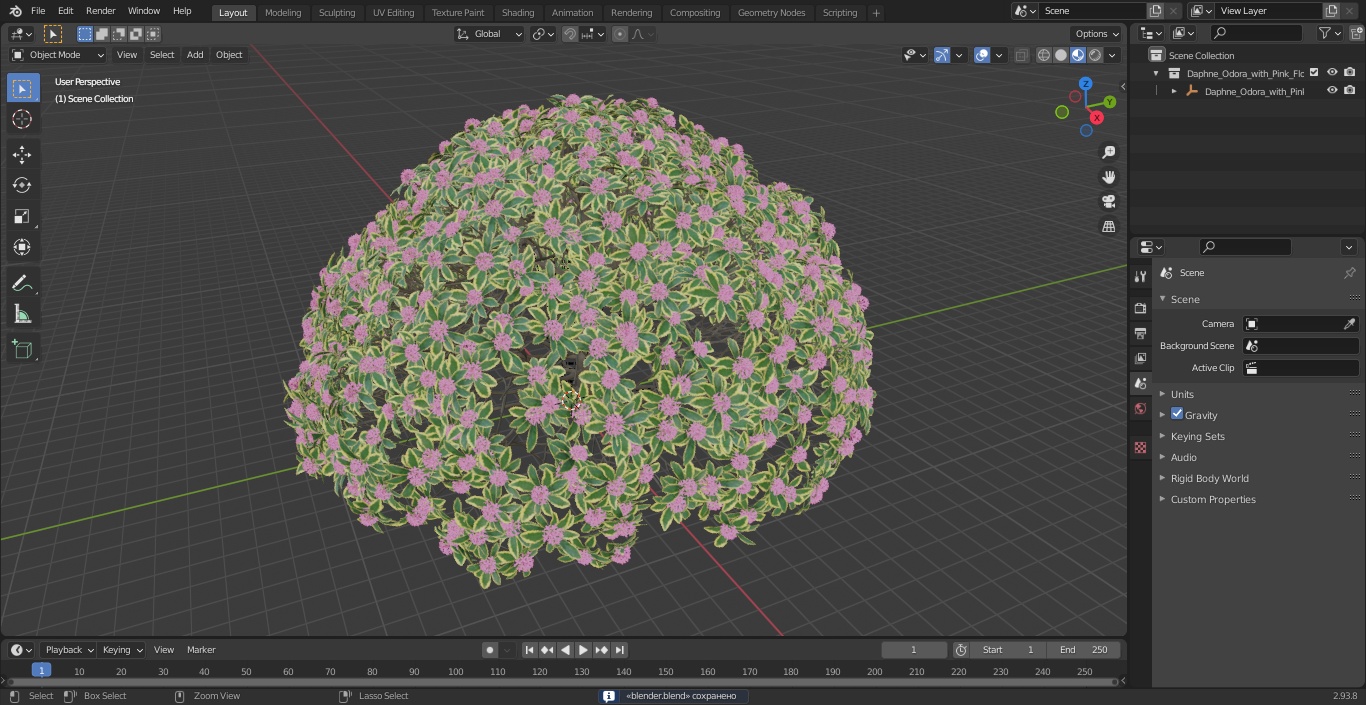Expand the Rigid Body World panel
The image size is (1366, 705).
pos(1209,478)
